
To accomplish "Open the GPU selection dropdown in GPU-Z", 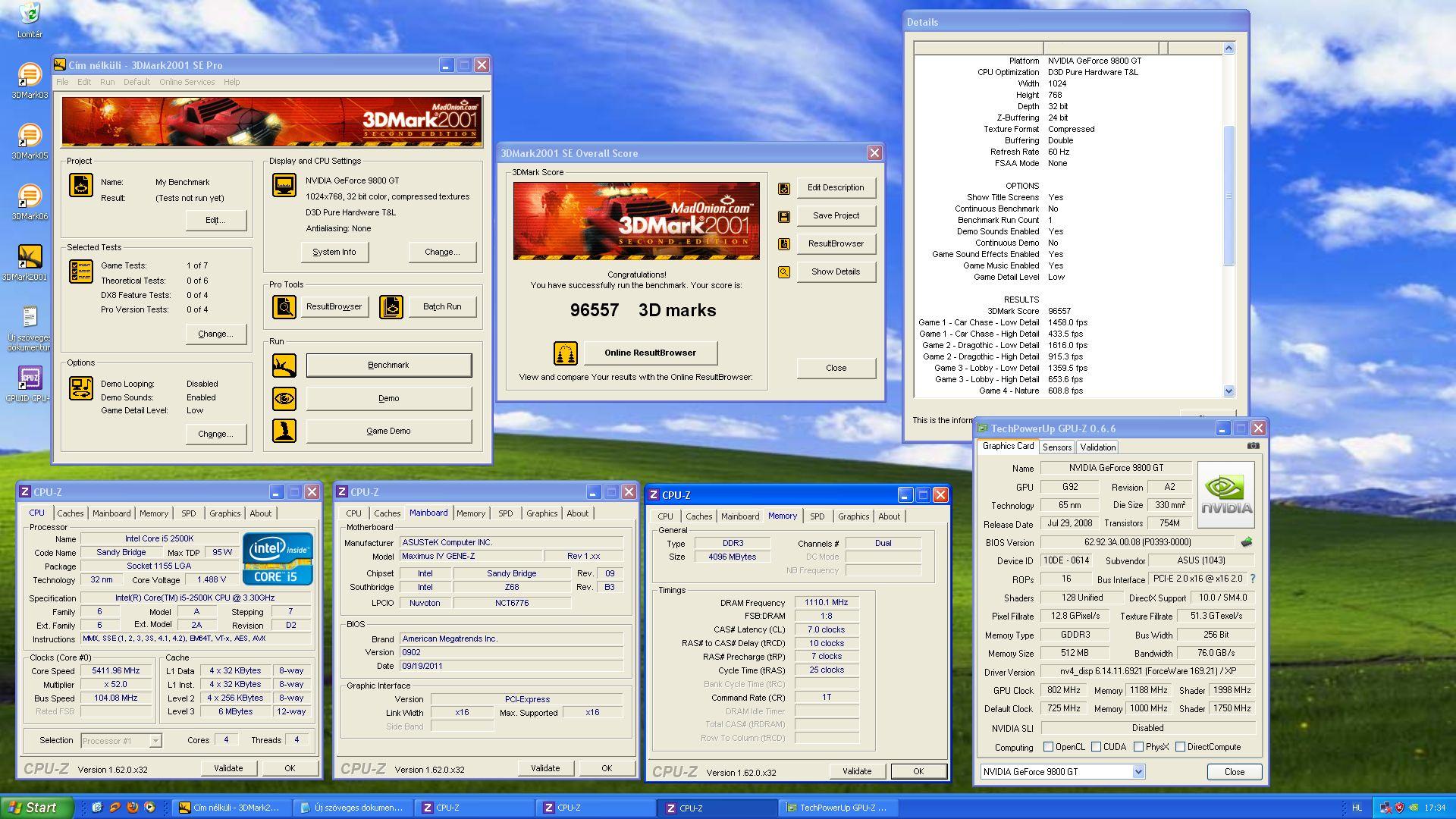I will click(x=1138, y=772).
